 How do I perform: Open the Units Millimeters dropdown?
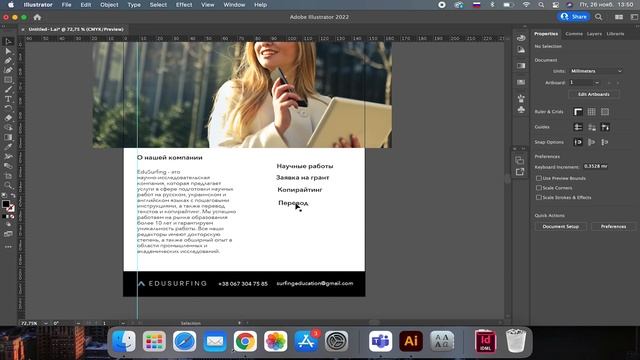pyautogui.click(x=596, y=71)
